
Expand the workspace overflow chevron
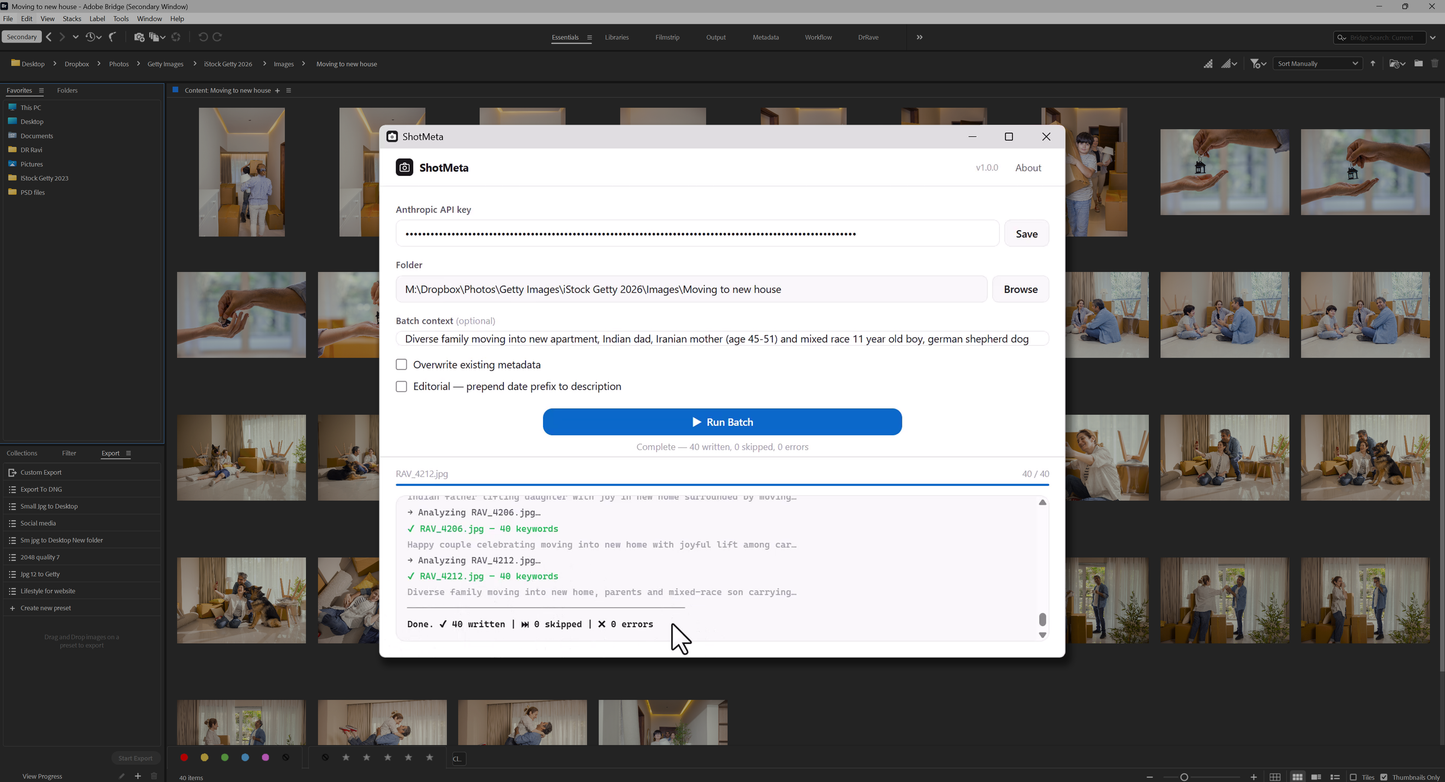pyautogui.click(x=919, y=37)
